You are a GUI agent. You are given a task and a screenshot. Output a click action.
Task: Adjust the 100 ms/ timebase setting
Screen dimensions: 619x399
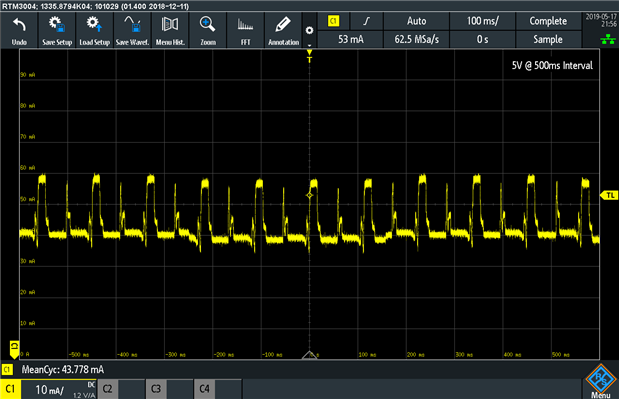[x=482, y=21]
